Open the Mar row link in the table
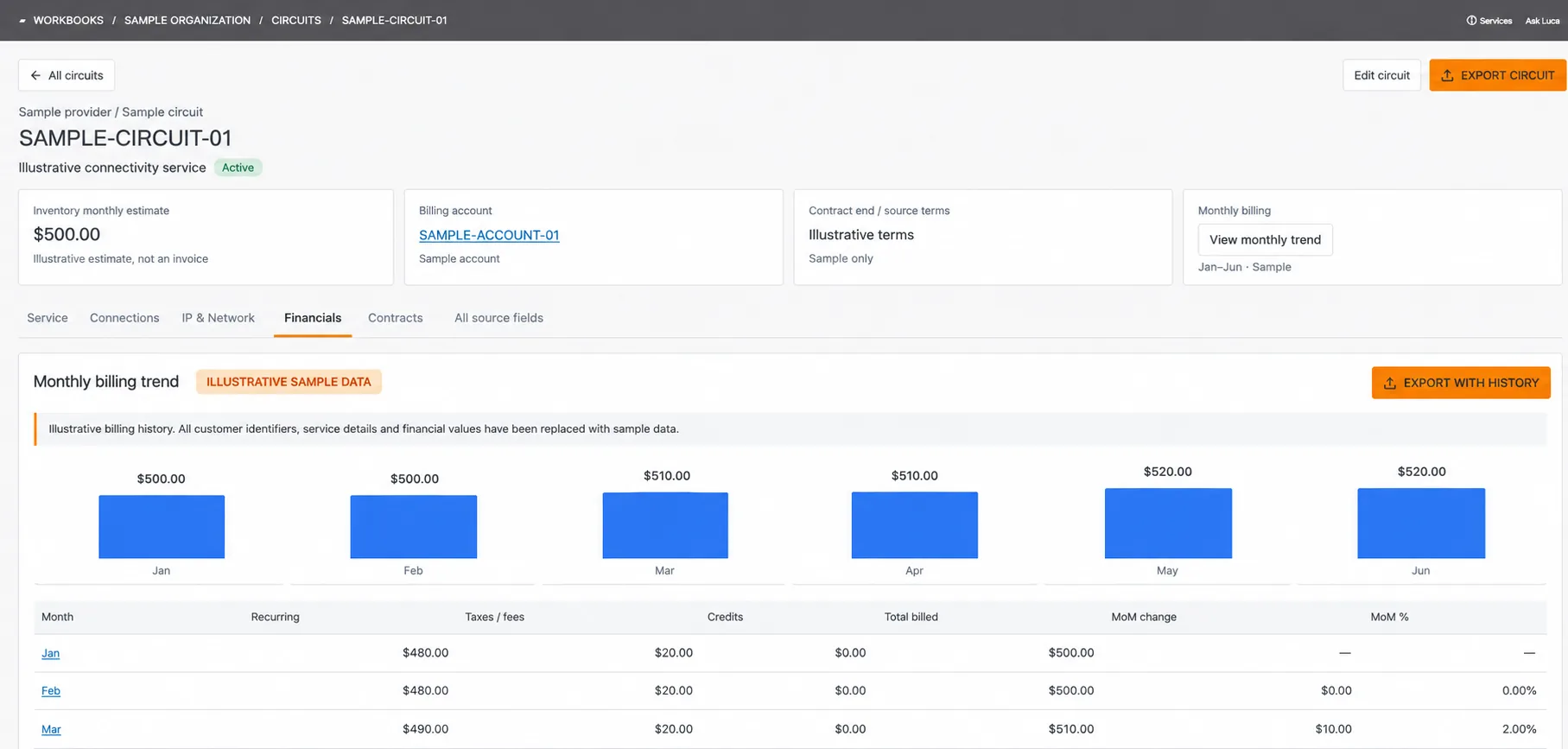The height and width of the screenshot is (749, 1568). click(51, 729)
